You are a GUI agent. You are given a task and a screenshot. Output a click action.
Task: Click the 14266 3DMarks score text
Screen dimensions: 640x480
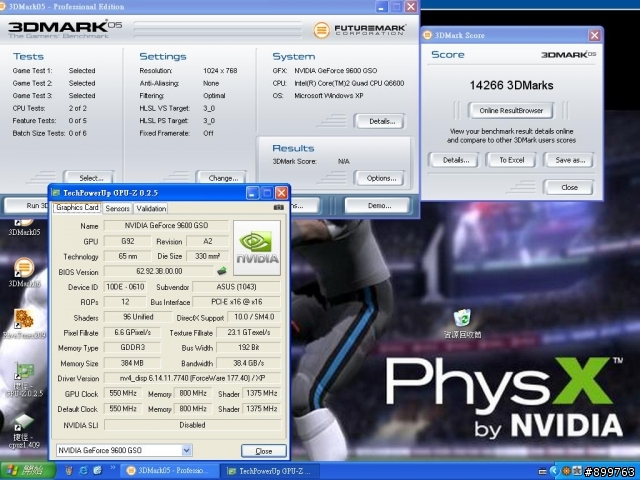pyautogui.click(x=511, y=85)
